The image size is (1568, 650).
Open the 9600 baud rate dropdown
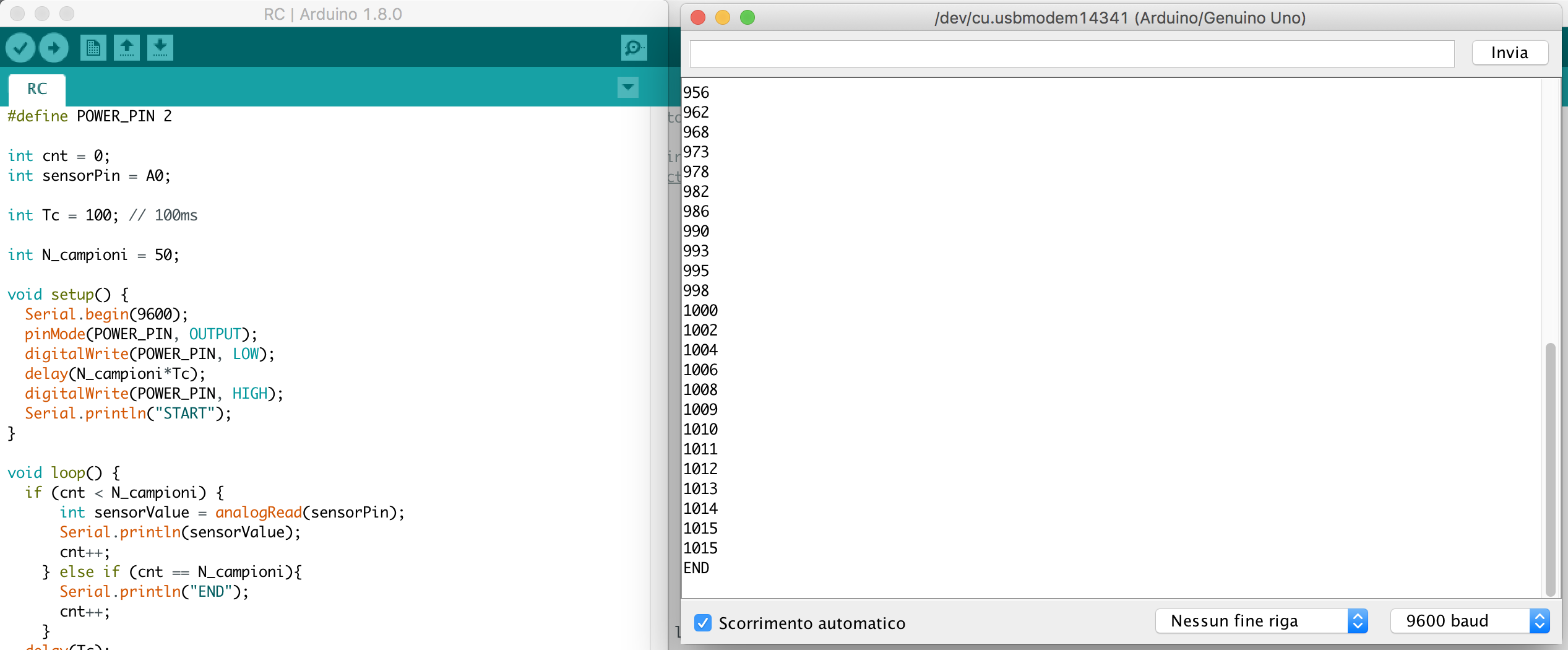pyautogui.click(x=1469, y=621)
